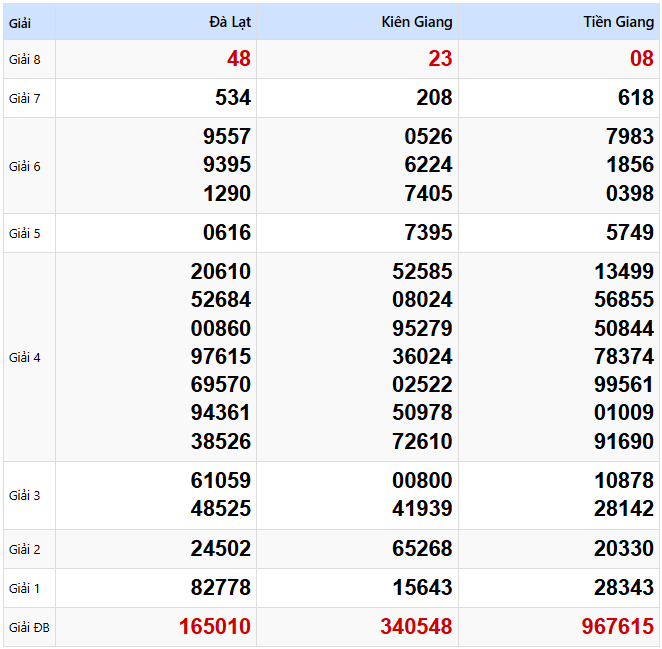Click Giải 2 number 65268
Image resolution: width=662 pixels, height=649 pixels.
422,549
